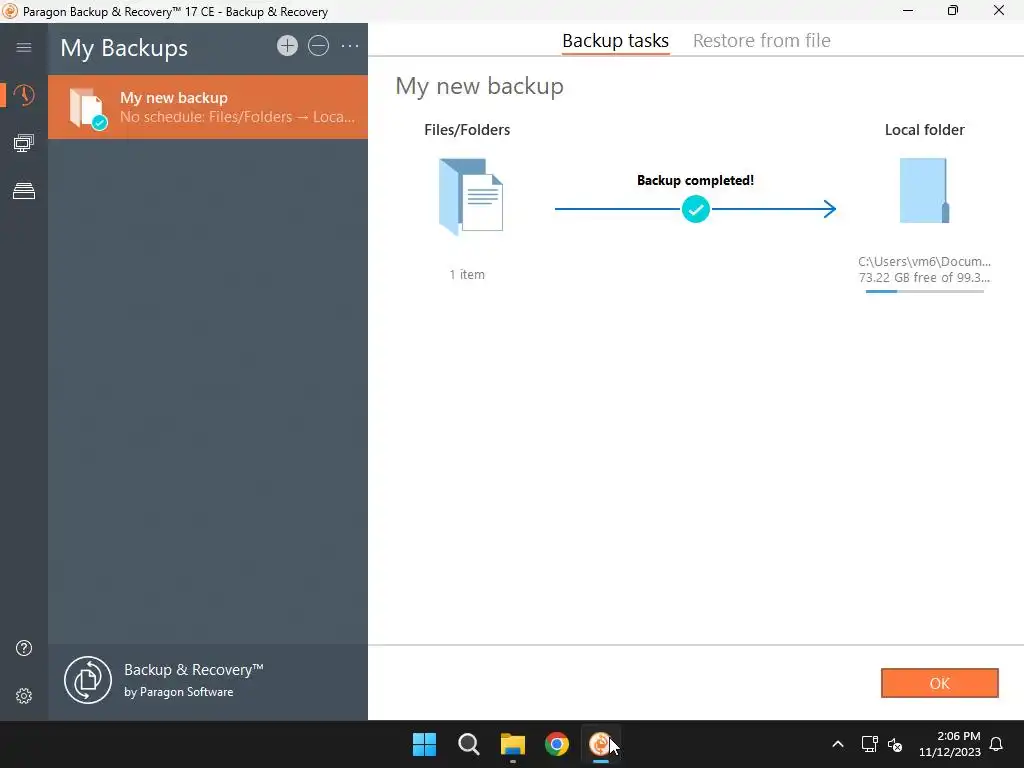Open notifications bell icon
Screen dimensions: 1024x768
996,744
